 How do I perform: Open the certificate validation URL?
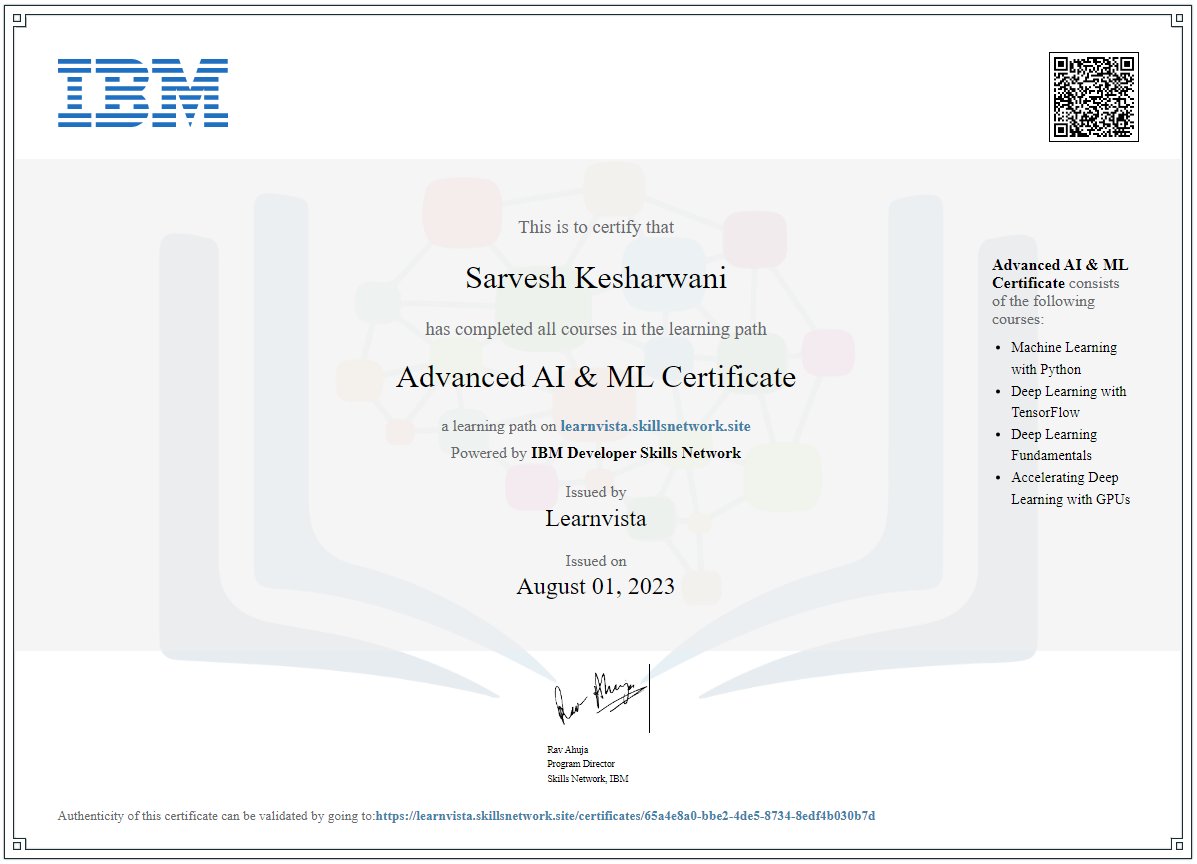(x=625, y=816)
